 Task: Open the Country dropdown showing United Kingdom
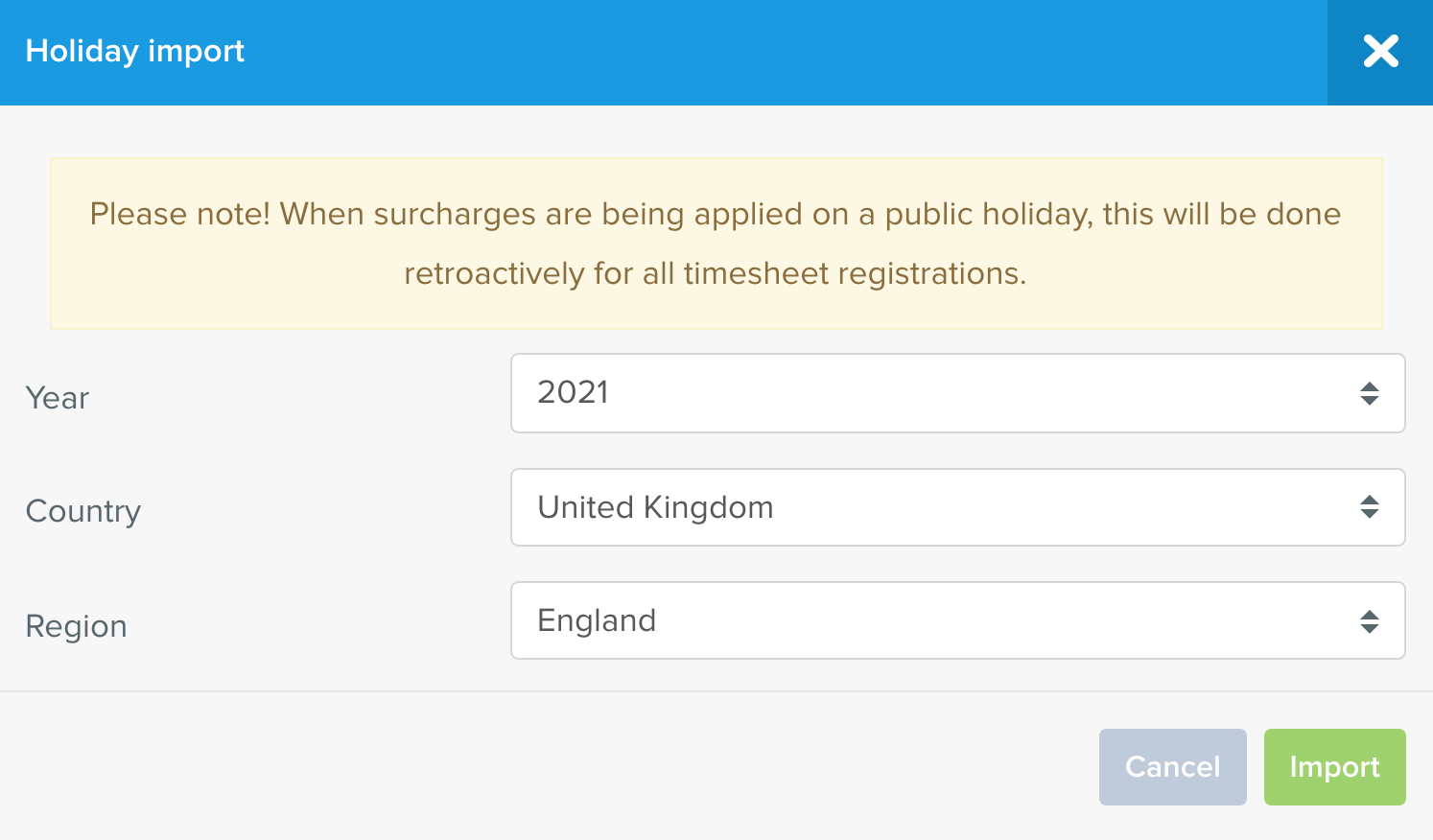tap(956, 507)
